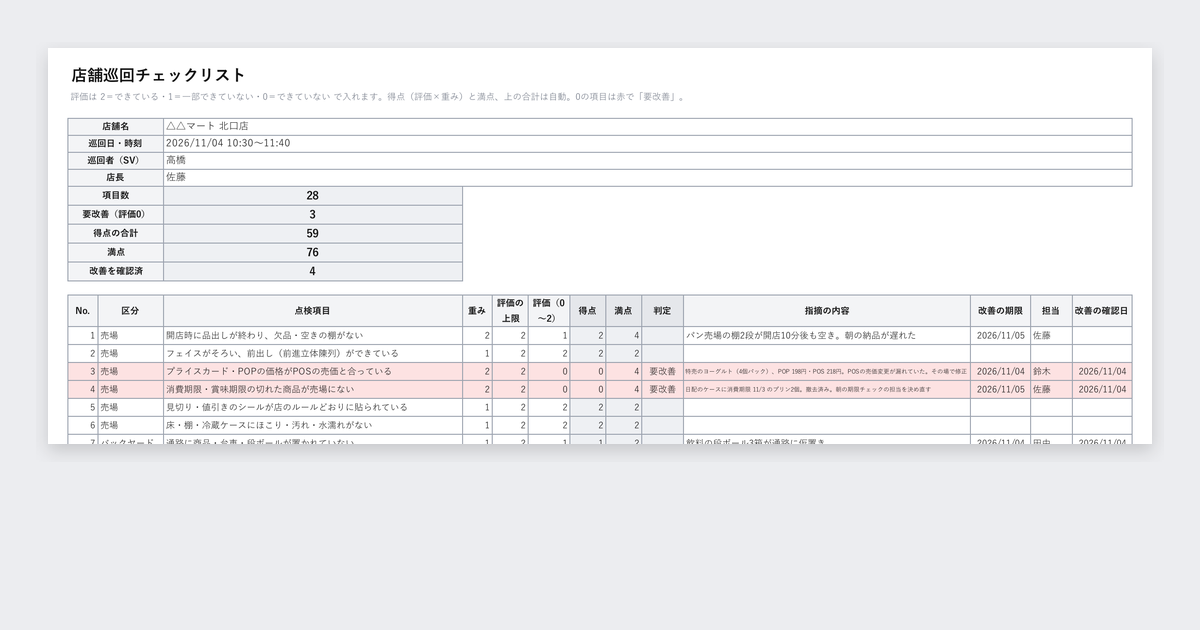Select the patroller (SV) field 高橋
The image size is (1200, 630).
click(648, 161)
